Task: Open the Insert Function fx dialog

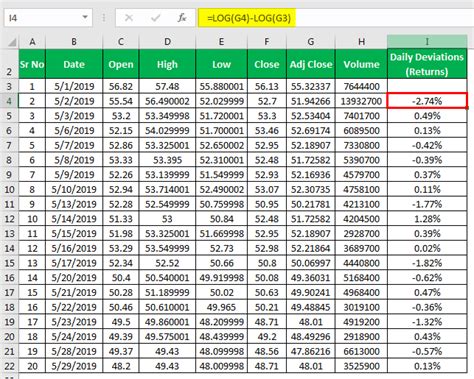Action: click(x=182, y=18)
